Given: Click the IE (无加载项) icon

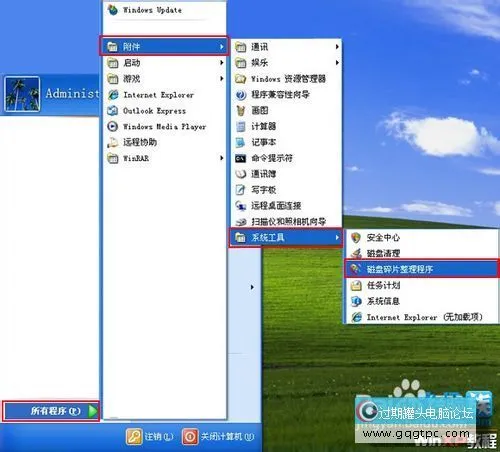Looking at the screenshot, I should coord(356,317).
